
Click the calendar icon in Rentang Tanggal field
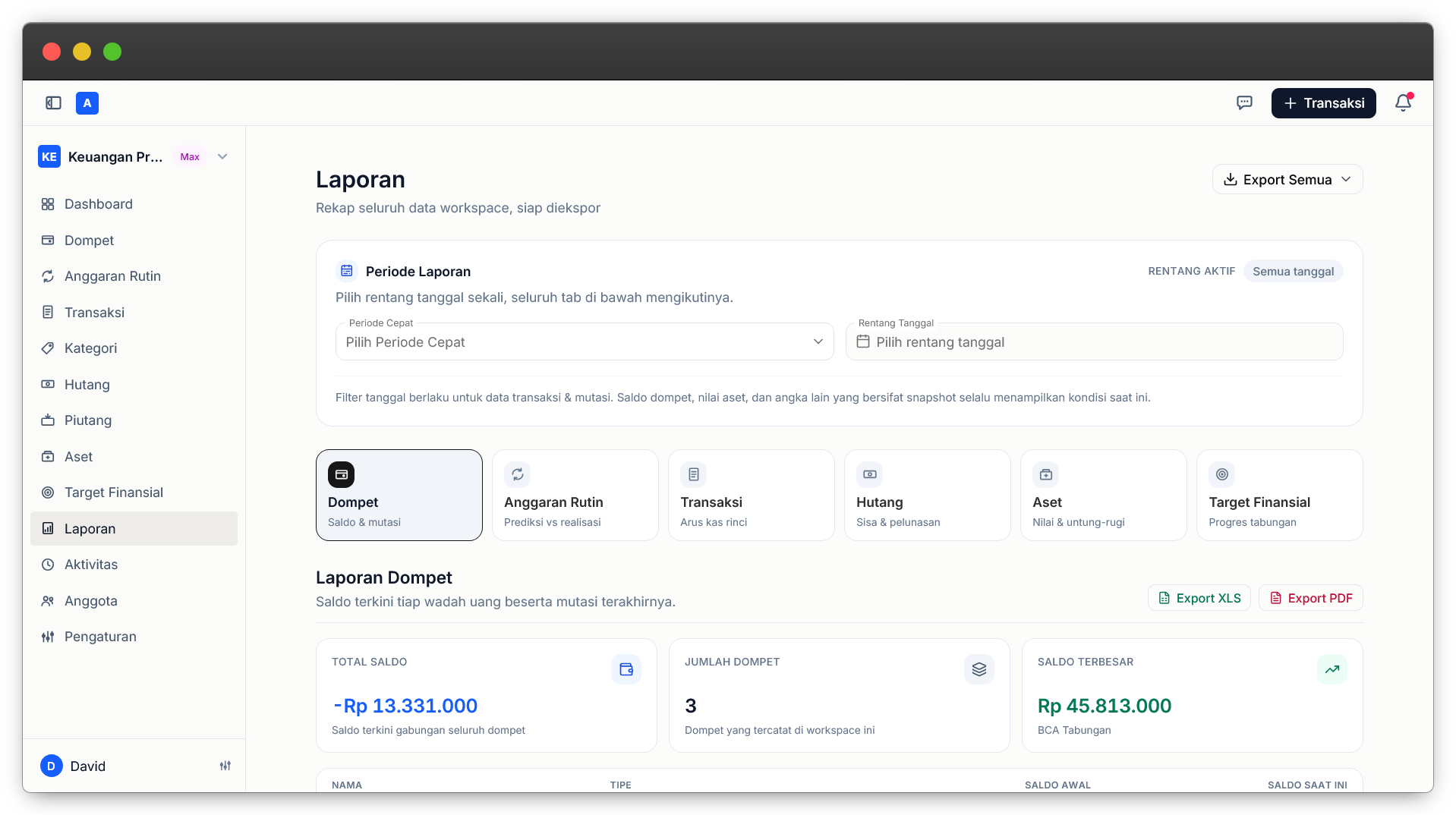point(863,341)
